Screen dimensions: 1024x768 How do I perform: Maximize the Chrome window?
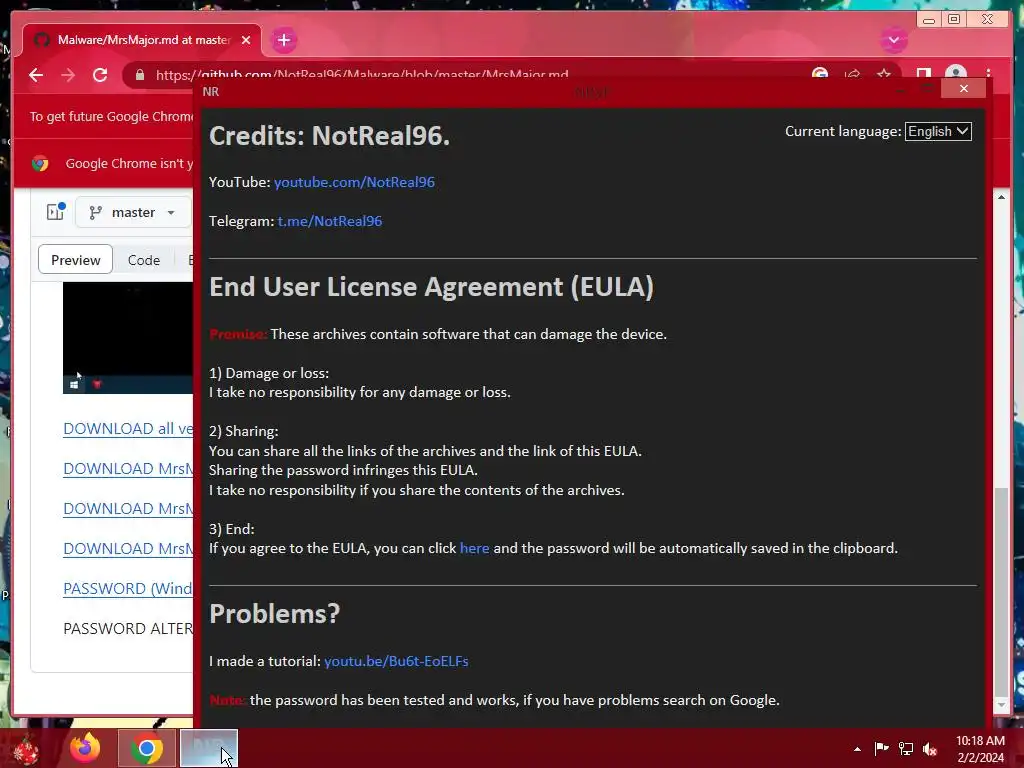[x=954, y=20]
